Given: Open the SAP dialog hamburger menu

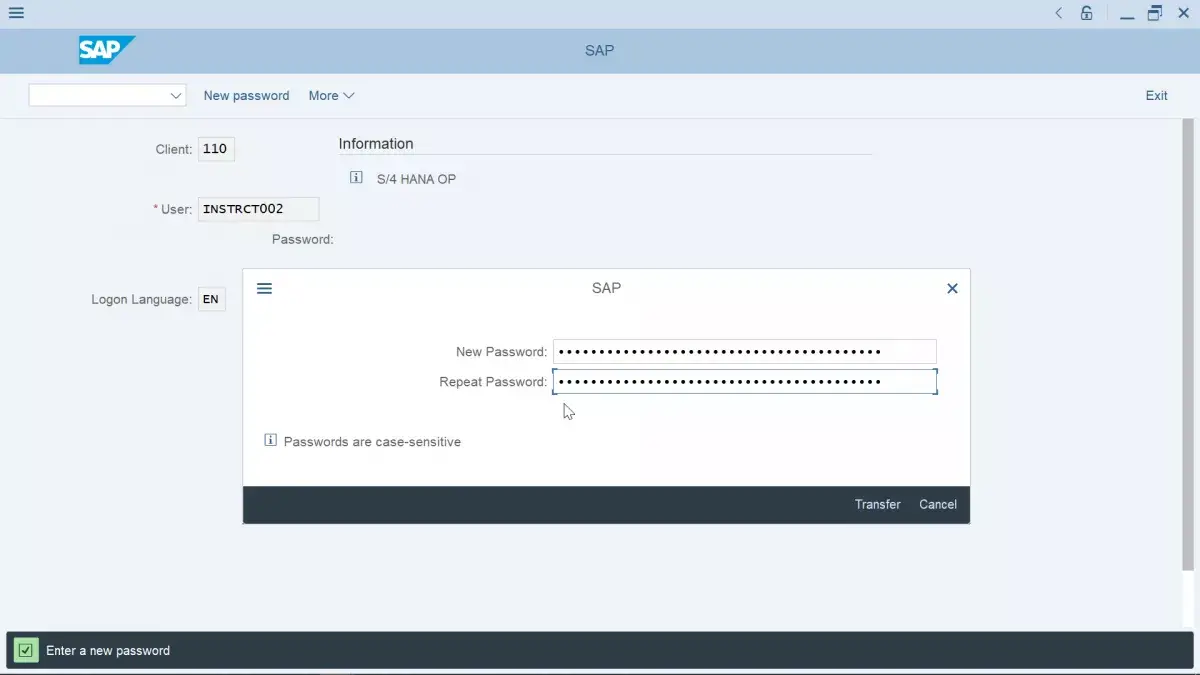Looking at the screenshot, I should [x=264, y=288].
